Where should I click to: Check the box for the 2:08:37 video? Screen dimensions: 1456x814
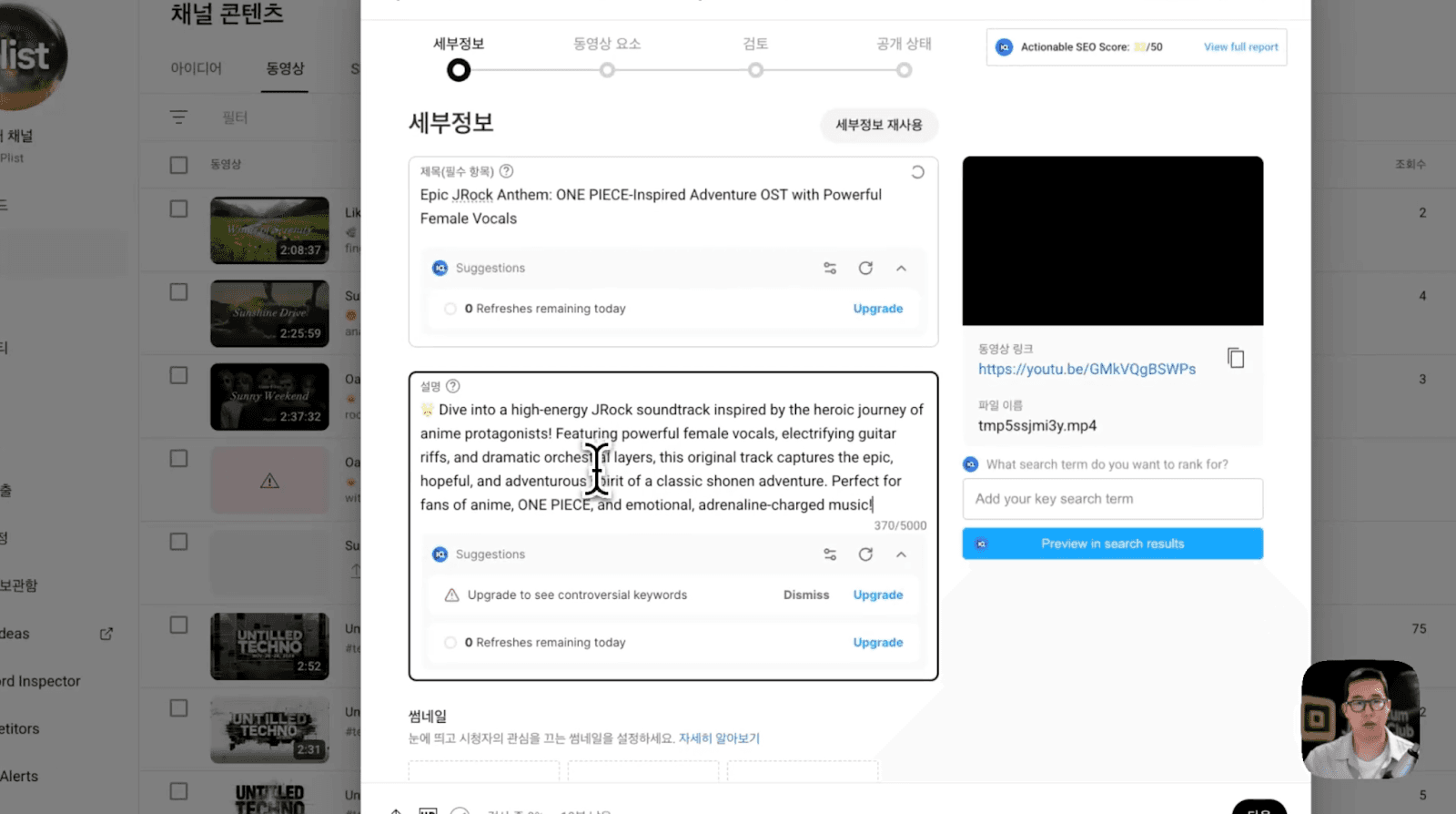tap(178, 209)
